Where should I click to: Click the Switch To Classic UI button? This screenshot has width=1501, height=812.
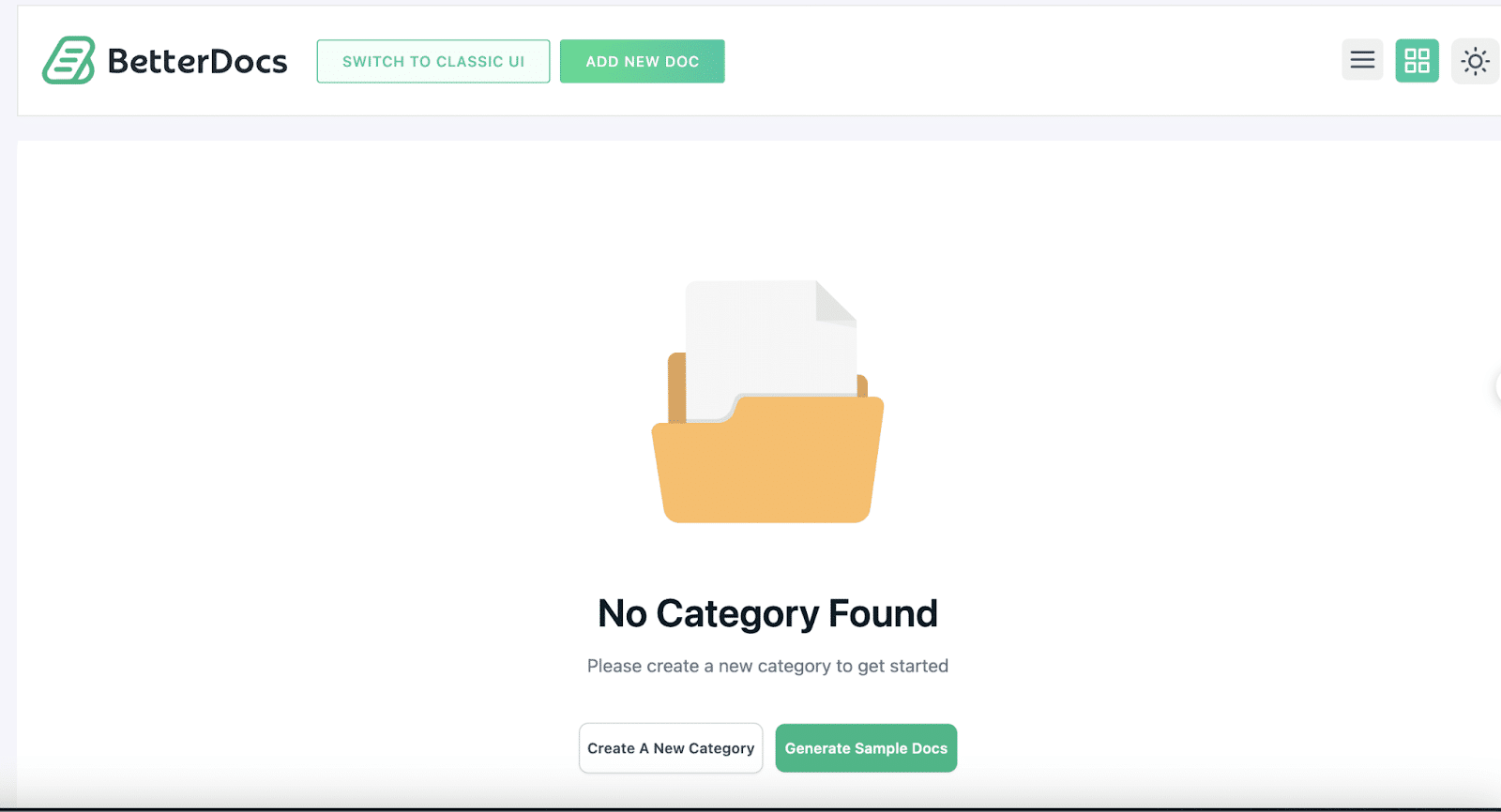[432, 61]
